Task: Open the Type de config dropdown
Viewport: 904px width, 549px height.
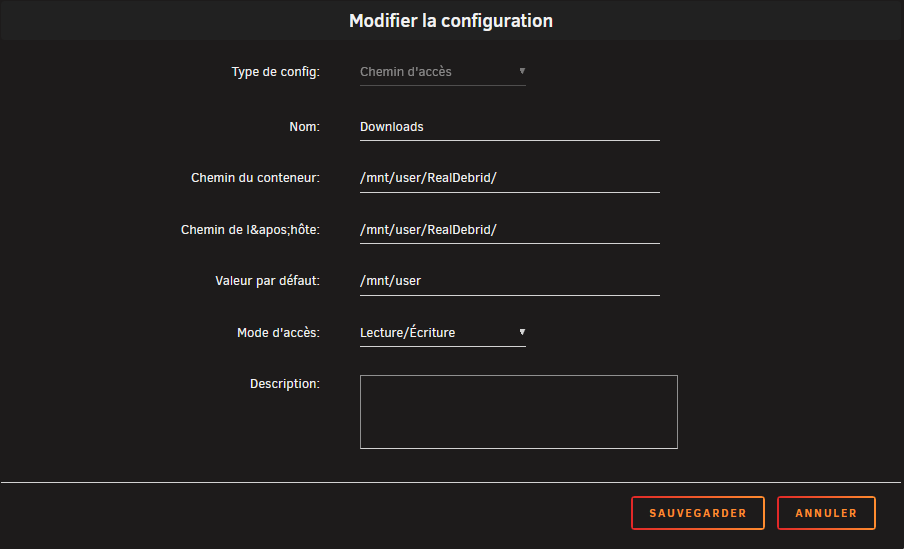Action: [x=443, y=72]
